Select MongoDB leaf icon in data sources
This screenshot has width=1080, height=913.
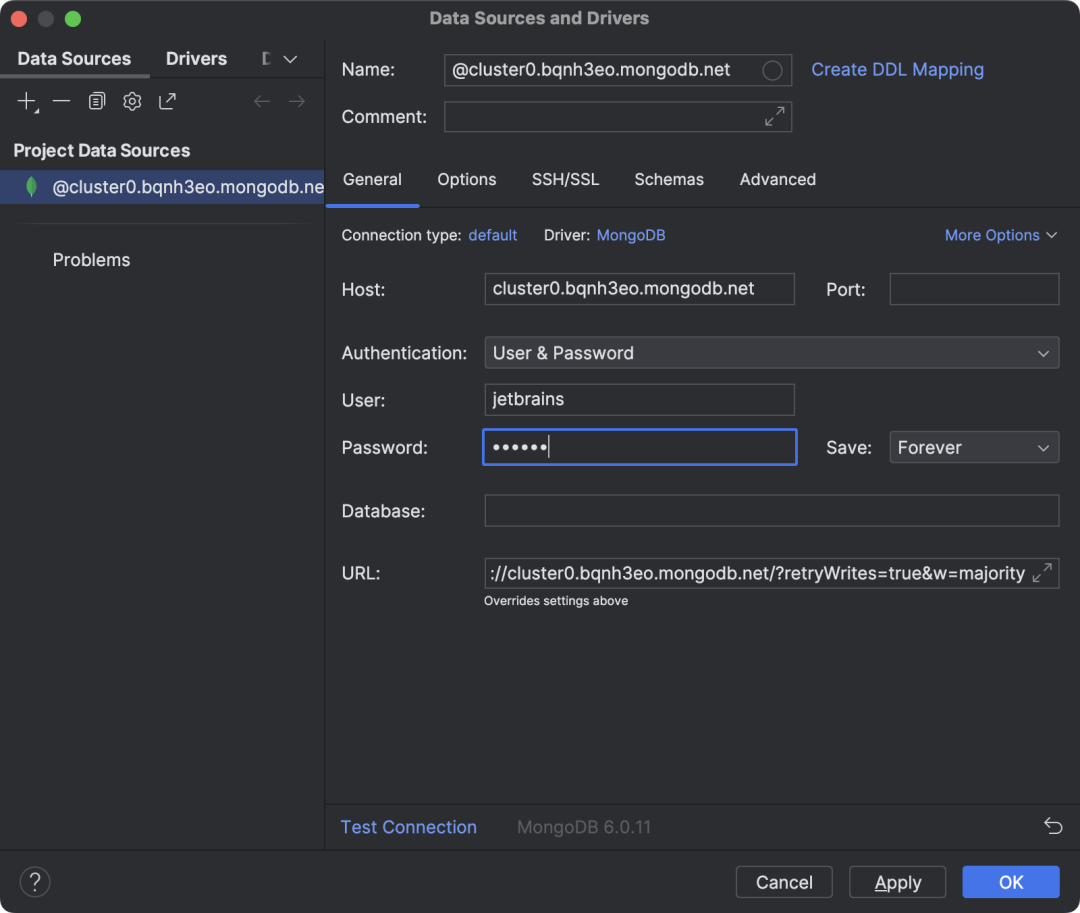(32, 187)
